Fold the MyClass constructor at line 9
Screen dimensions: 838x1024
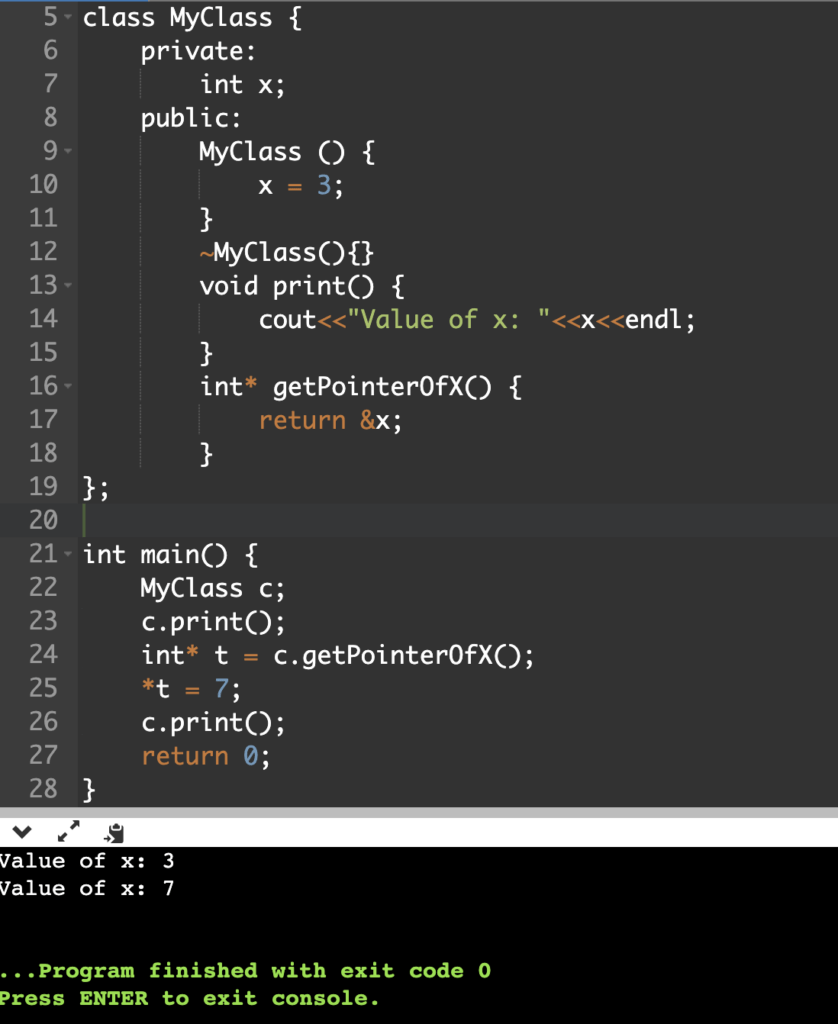tap(68, 152)
